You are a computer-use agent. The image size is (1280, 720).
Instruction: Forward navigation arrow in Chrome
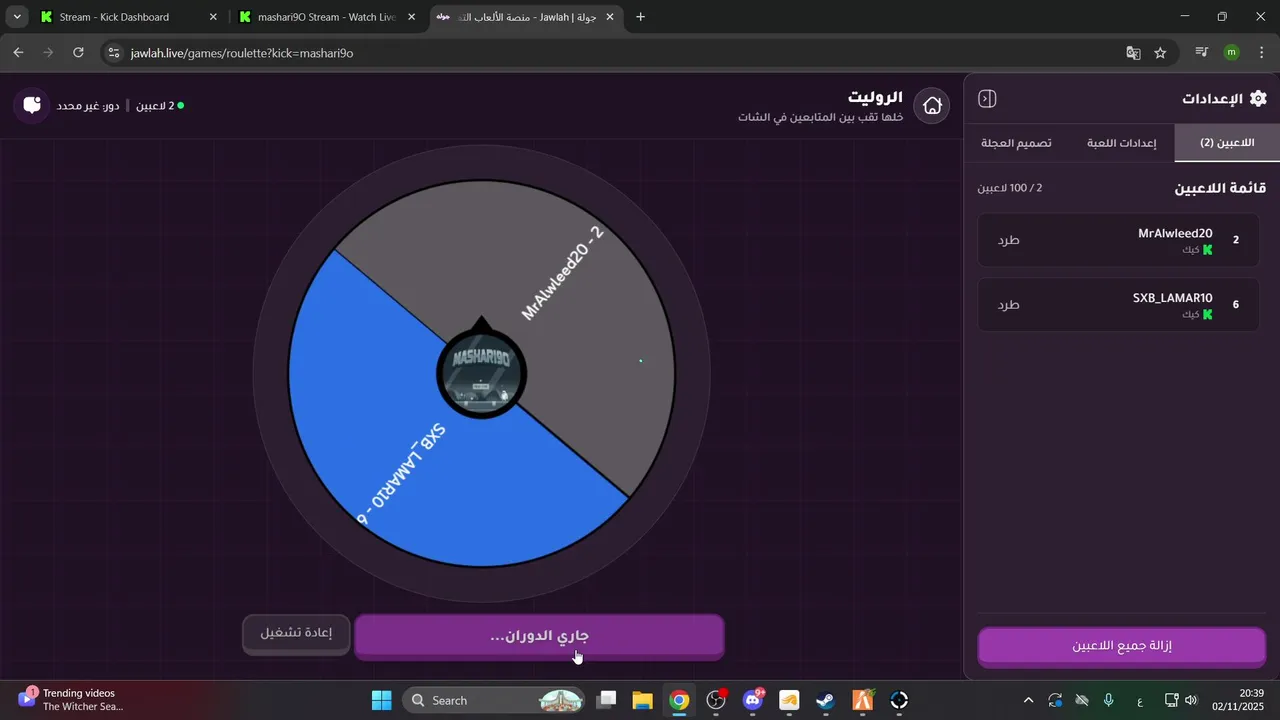pos(48,53)
